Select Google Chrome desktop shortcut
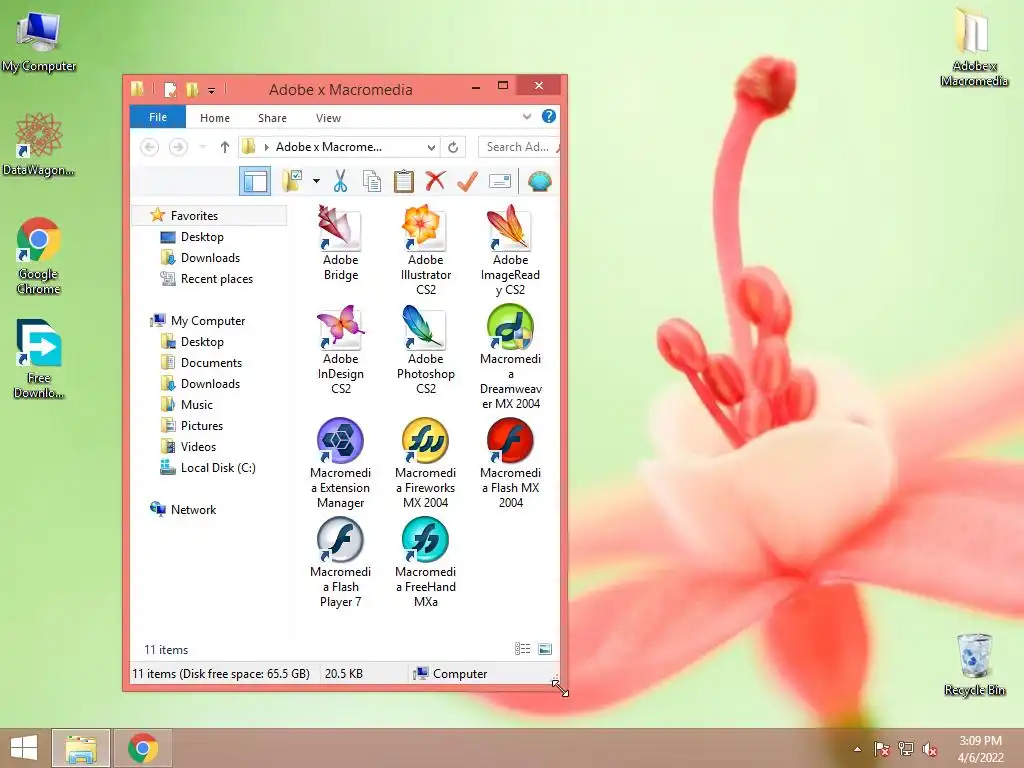The width and height of the screenshot is (1024, 768). coord(39,255)
